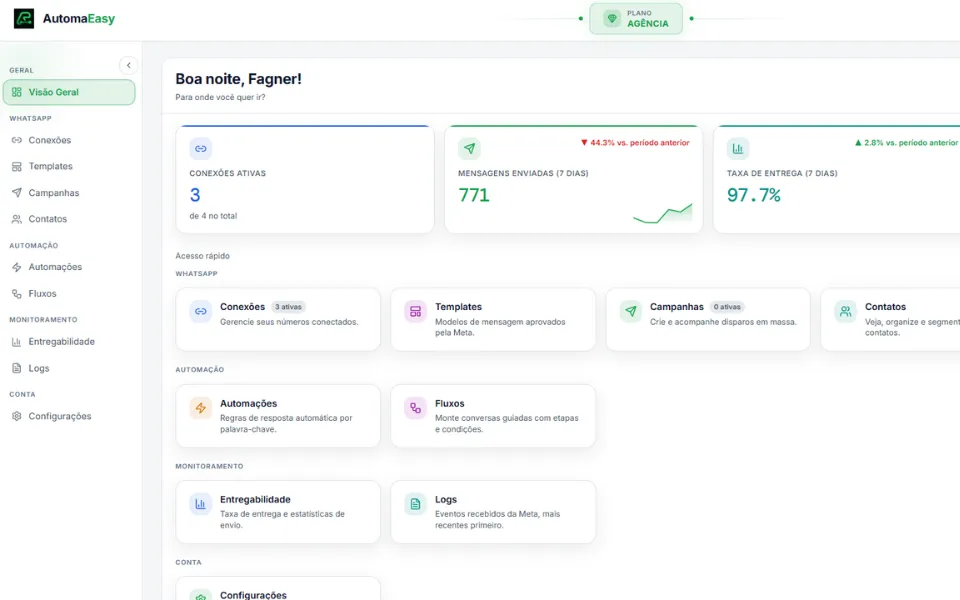Click the Templates layout icon in sidebar
The height and width of the screenshot is (600, 960).
pyautogui.click(x=17, y=167)
